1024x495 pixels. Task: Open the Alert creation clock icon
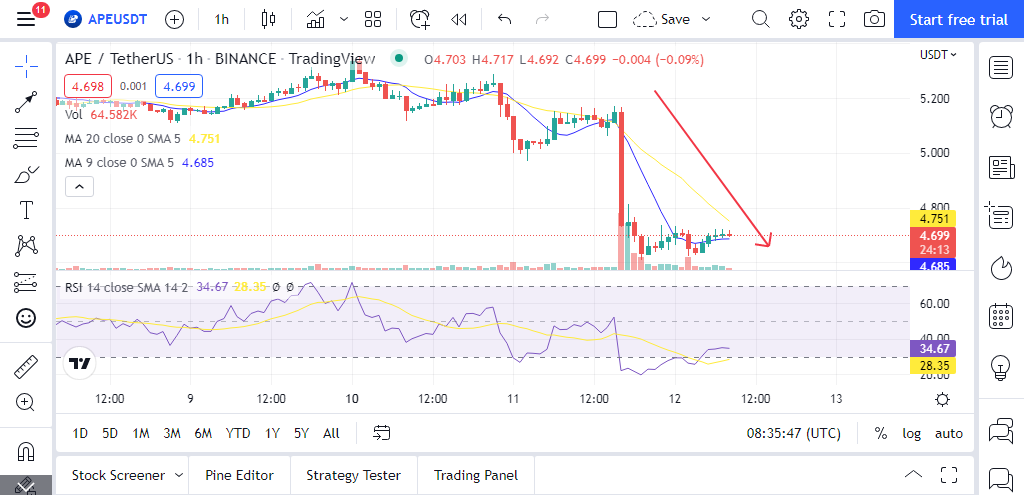pyautogui.click(x=420, y=19)
